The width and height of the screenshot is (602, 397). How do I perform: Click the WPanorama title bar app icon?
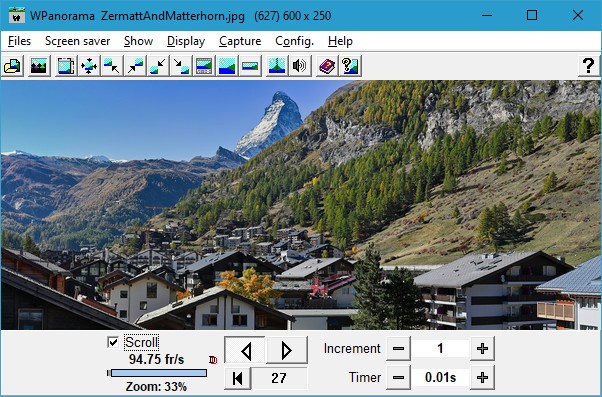click(x=17, y=15)
